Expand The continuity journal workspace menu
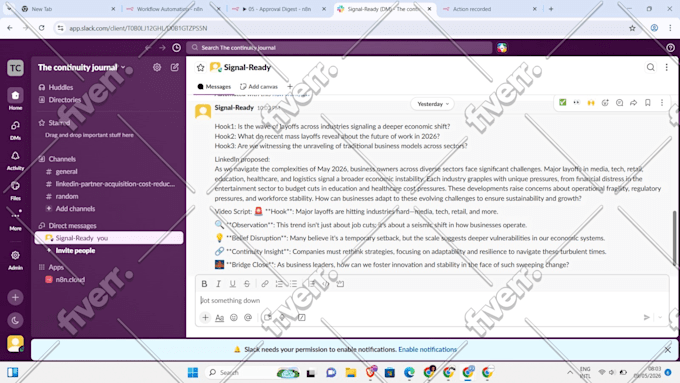 click(82, 67)
